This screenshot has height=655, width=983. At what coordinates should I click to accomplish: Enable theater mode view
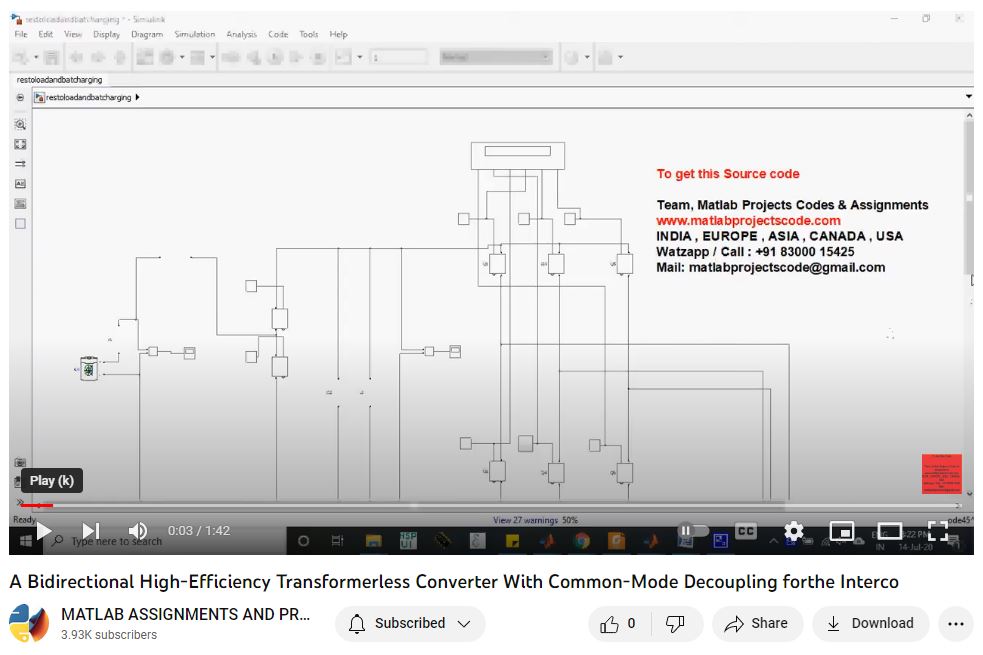click(889, 530)
